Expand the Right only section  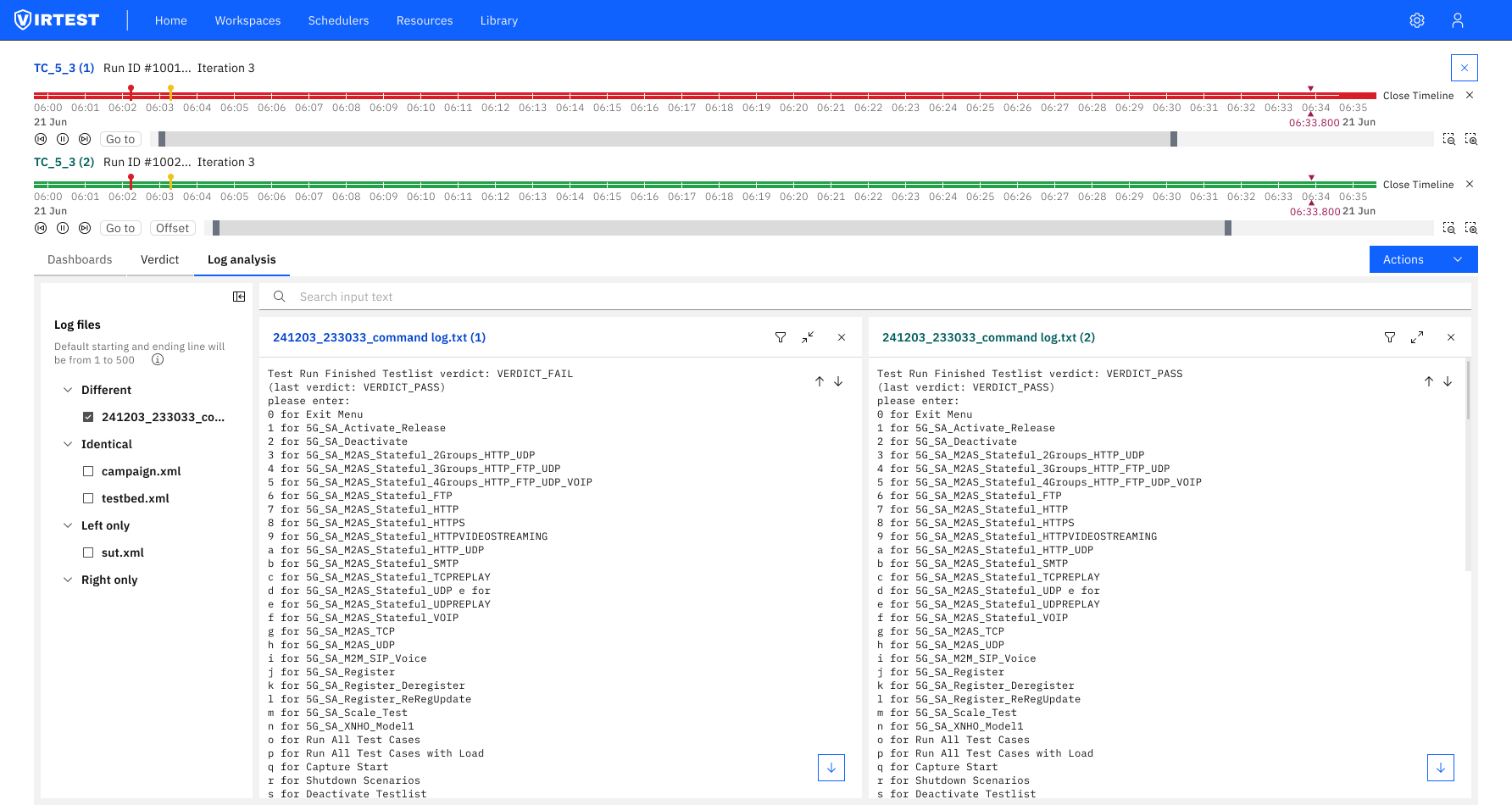[68, 580]
